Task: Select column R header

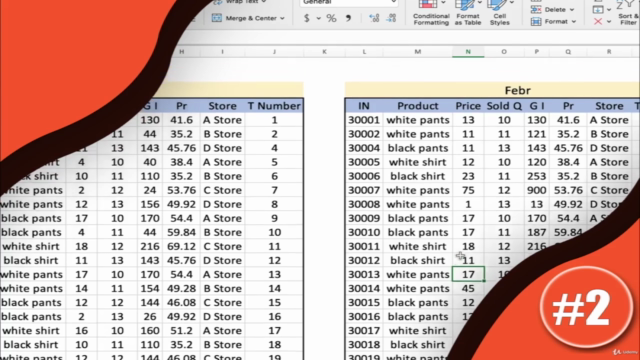Action: [x=609, y=52]
